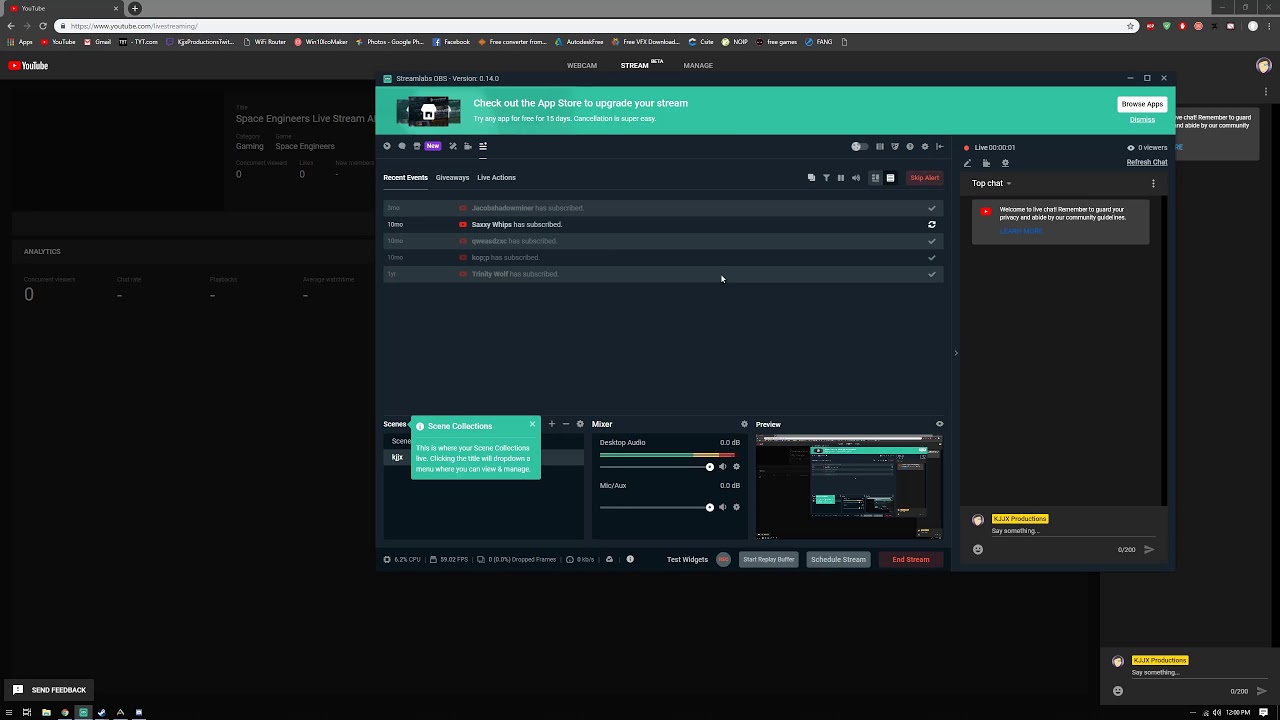Switch to the compact events list view
The image size is (1280, 720).
pos(890,178)
